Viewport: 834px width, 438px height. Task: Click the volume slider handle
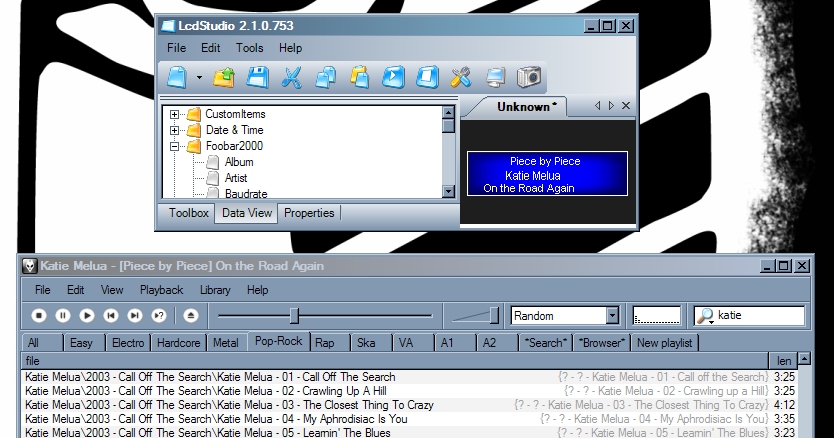point(494,316)
